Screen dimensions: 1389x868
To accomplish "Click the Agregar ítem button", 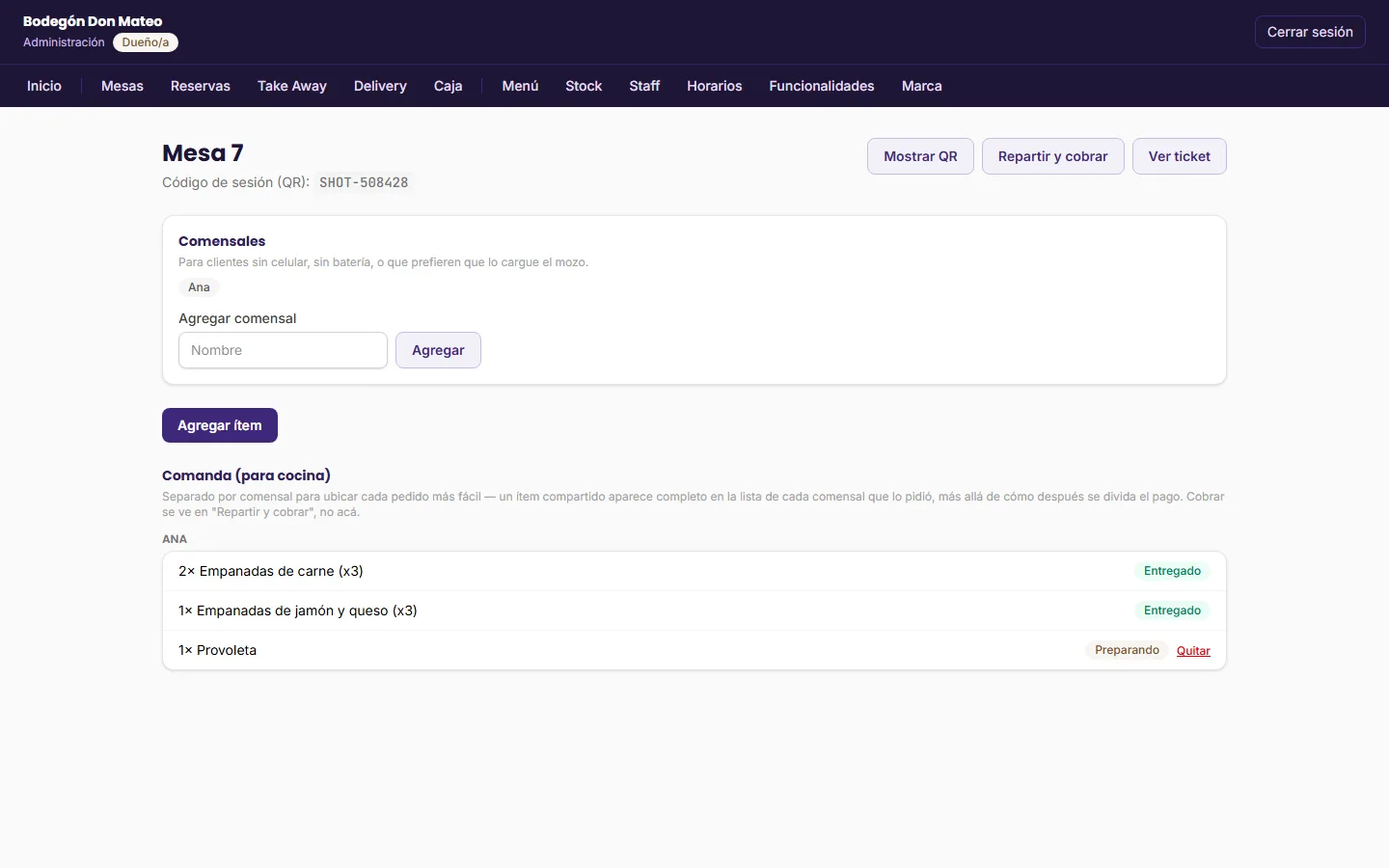I will tap(220, 425).
